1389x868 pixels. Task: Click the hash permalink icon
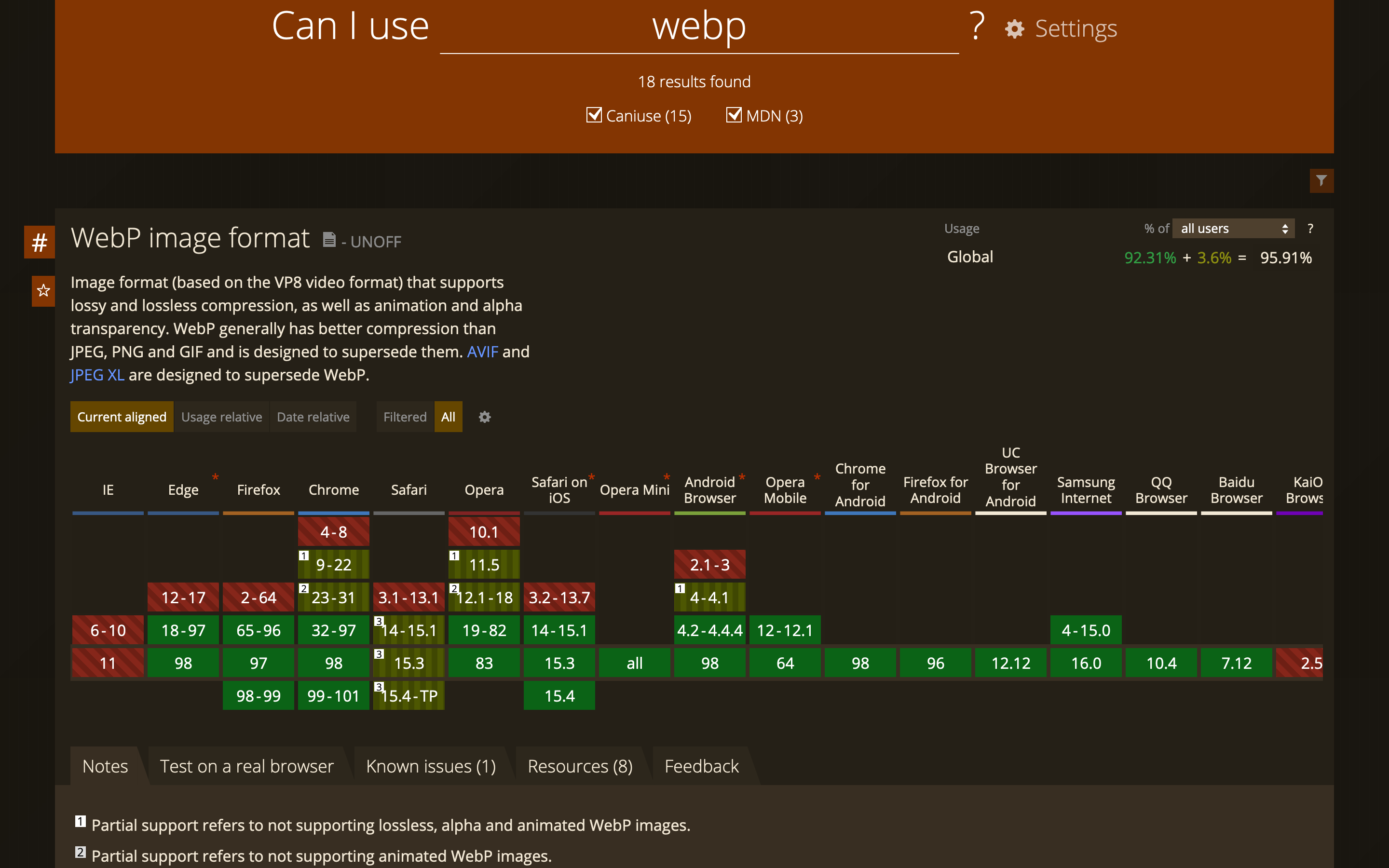click(39, 242)
